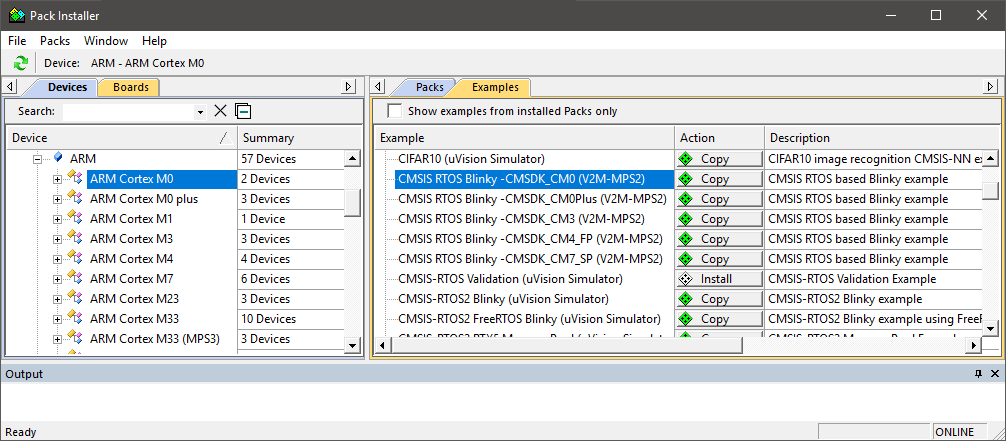
Task: Click the examples horizontal scrollbar thumb
Action: (567, 345)
